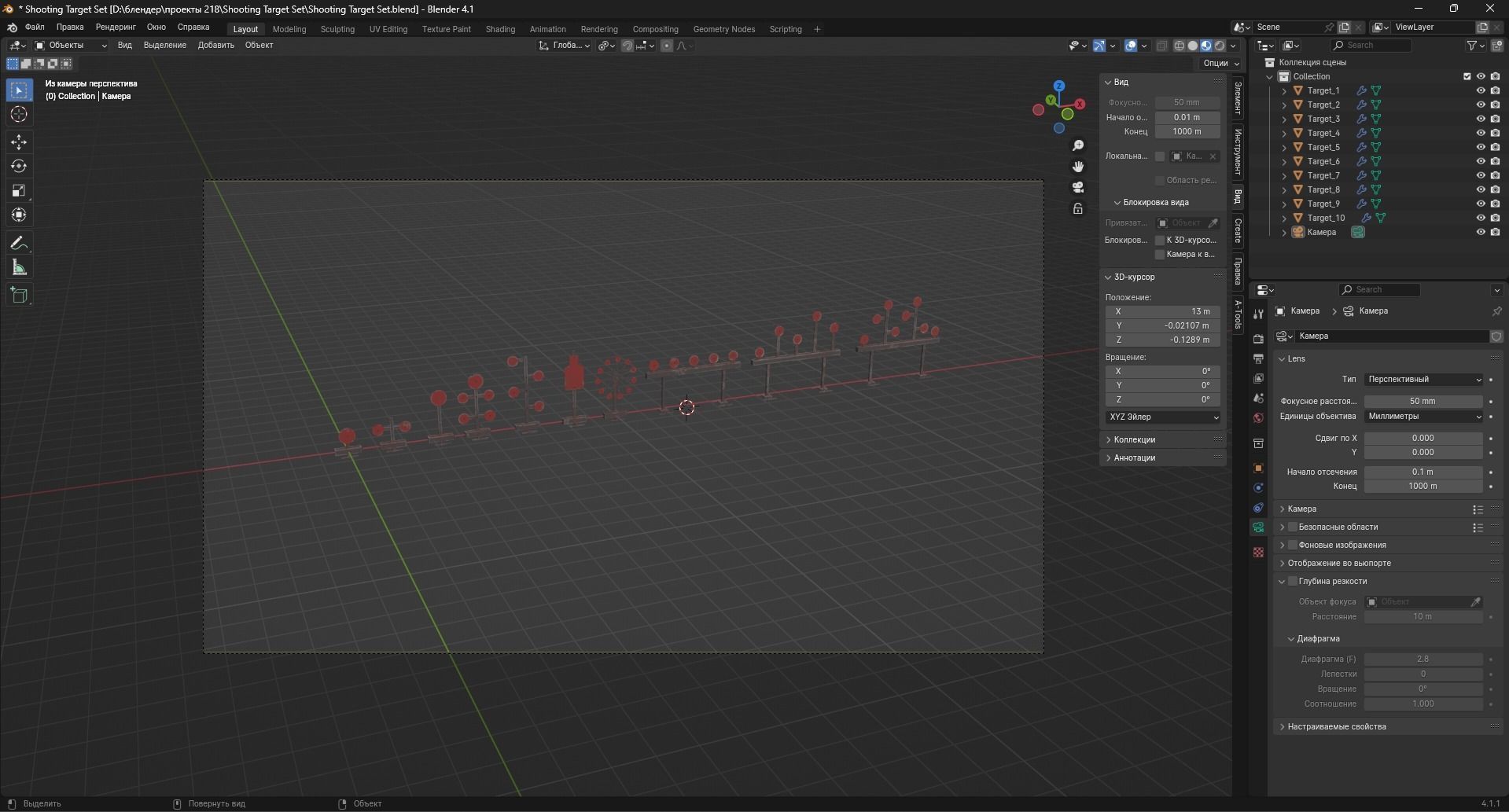Open the Render properties tab icon
Image resolution: width=1509 pixels, height=812 pixels.
click(x=1258, y=339)
